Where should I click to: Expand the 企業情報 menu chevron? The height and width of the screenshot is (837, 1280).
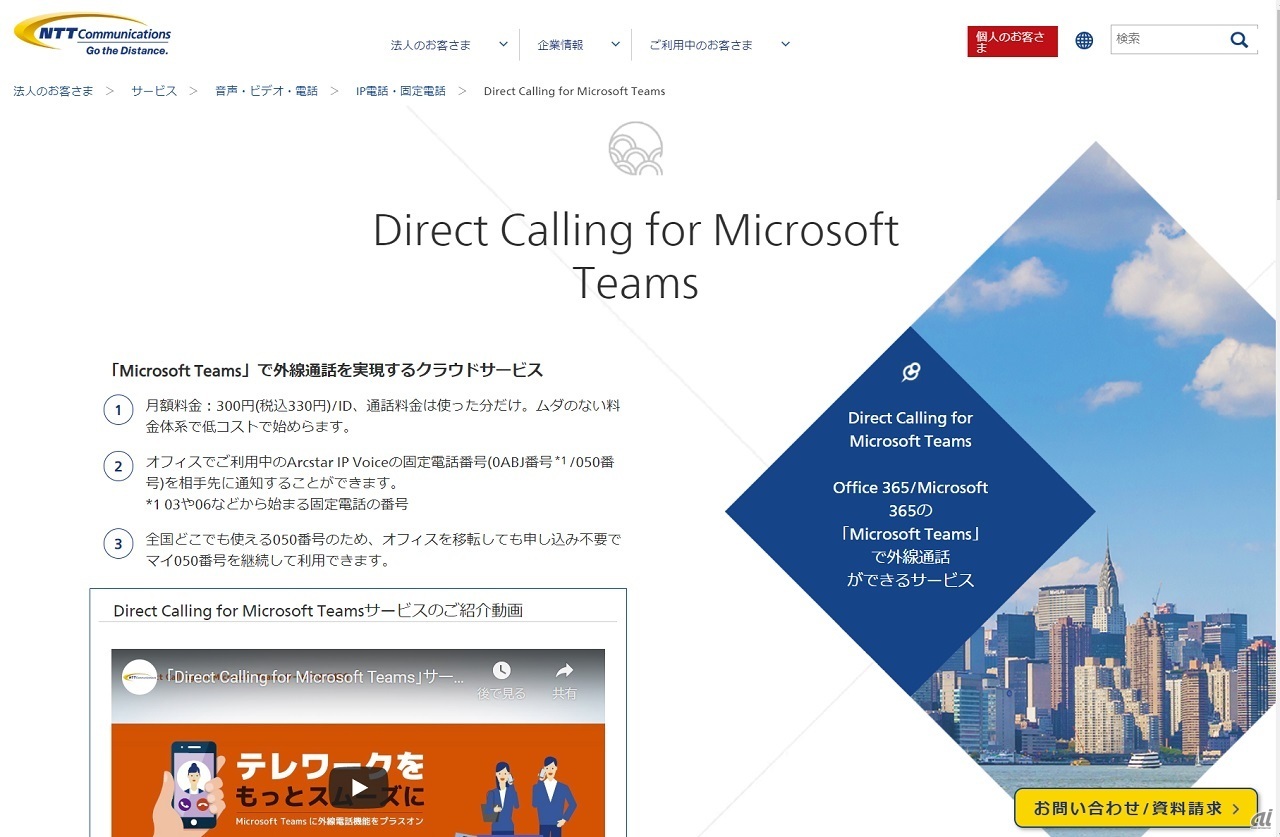click(x=615, y=44)
